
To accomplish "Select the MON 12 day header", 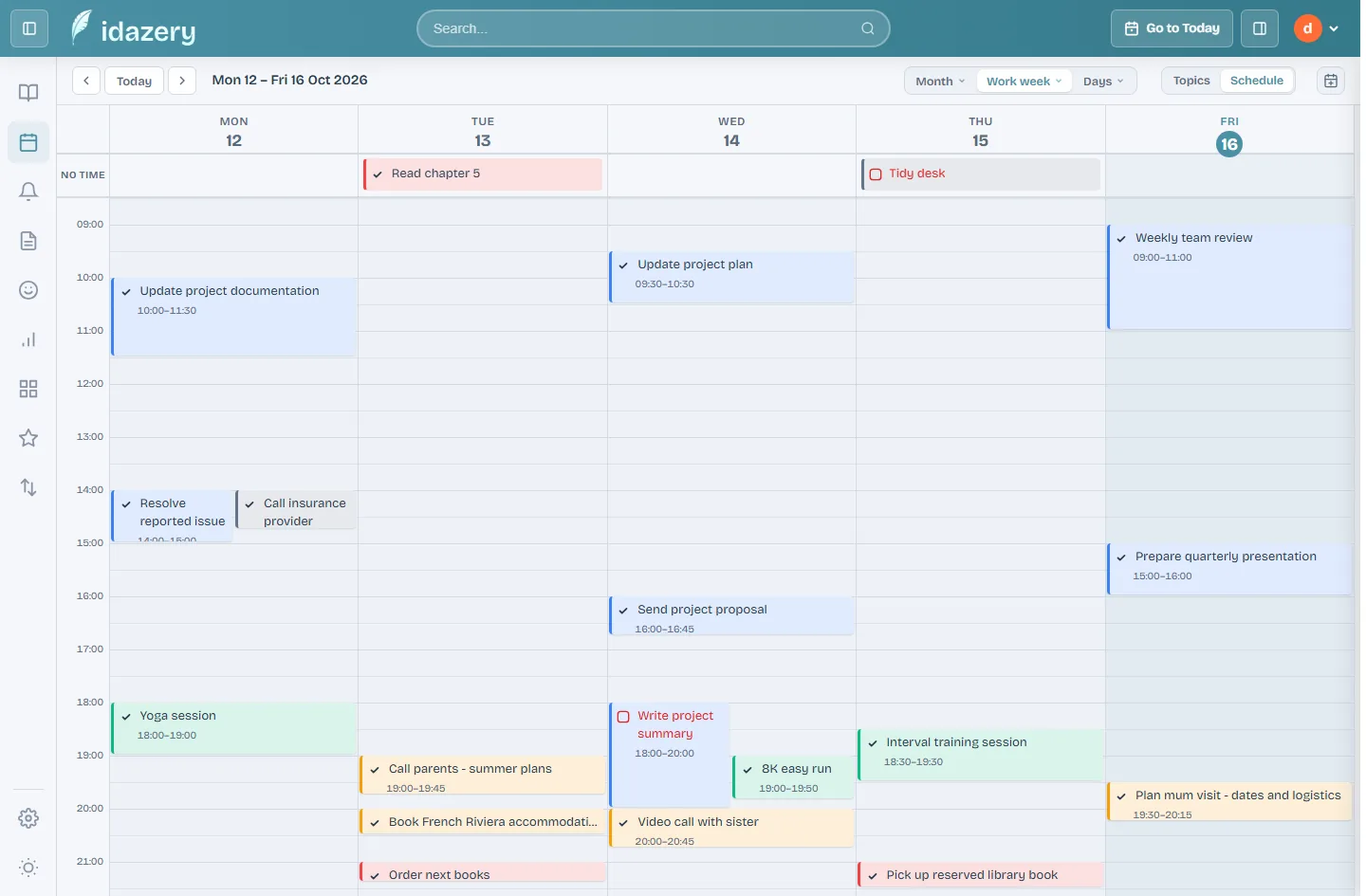I will click(234, 131).
